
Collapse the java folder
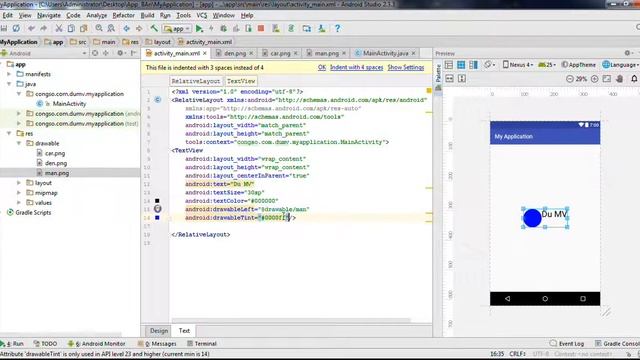[9, 84]
